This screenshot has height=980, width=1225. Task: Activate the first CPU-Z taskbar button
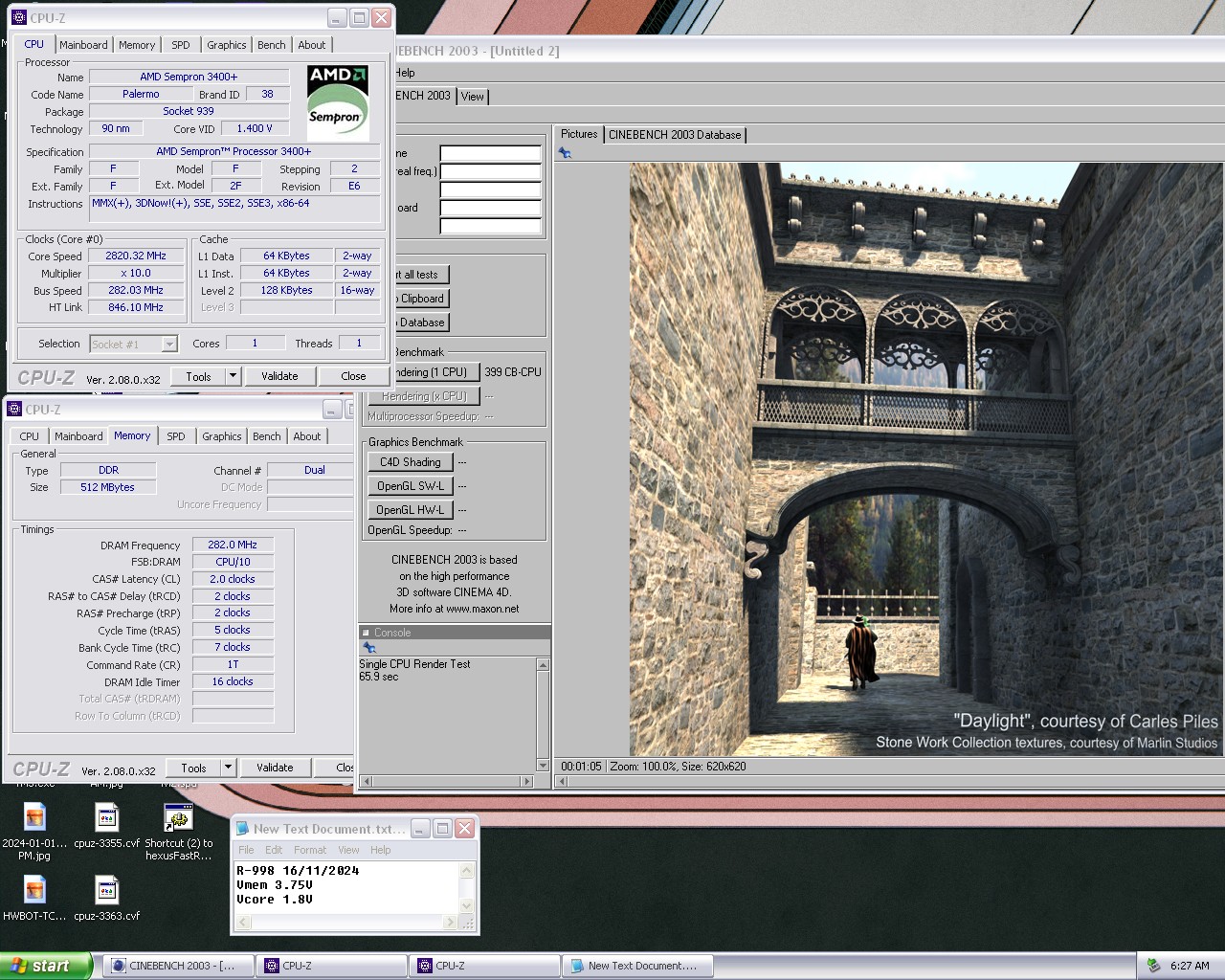(x=332, y=966)
